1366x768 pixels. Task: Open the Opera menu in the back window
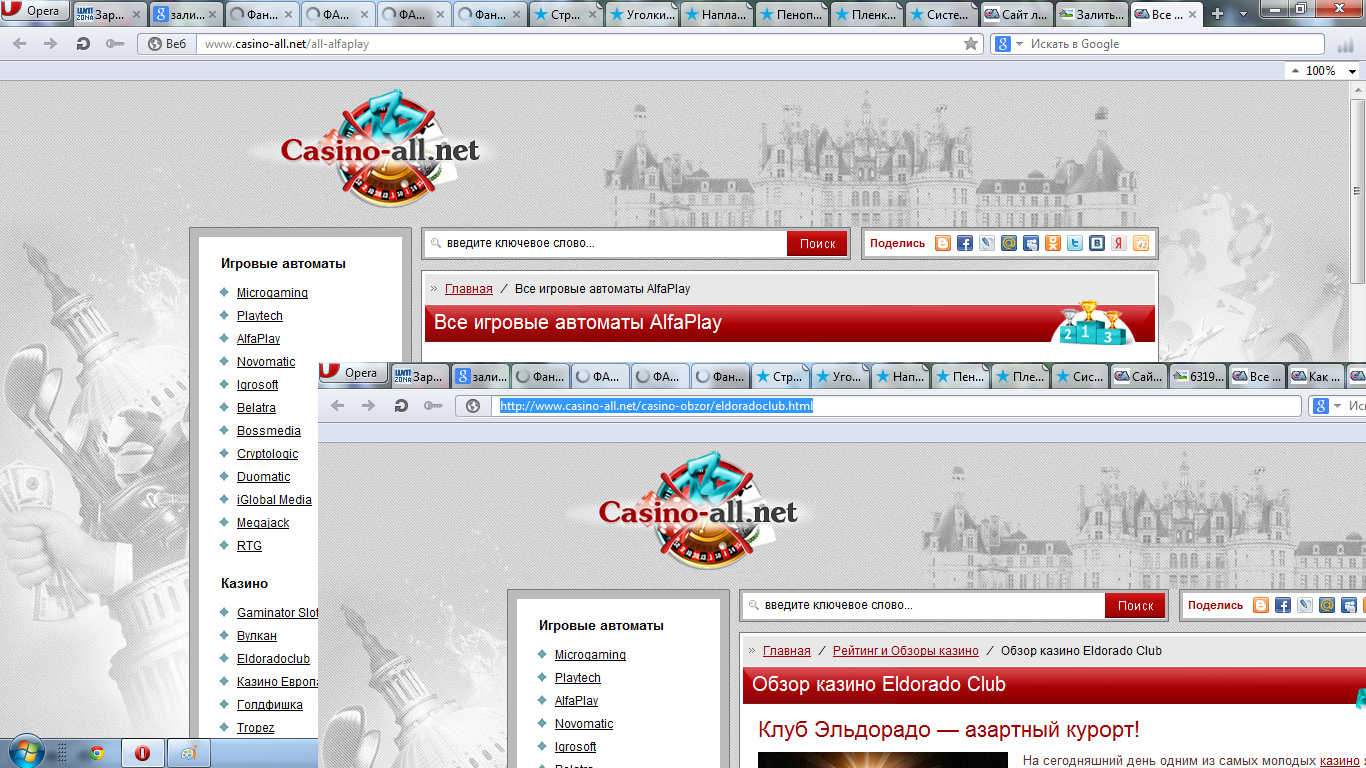click(35, 12)
